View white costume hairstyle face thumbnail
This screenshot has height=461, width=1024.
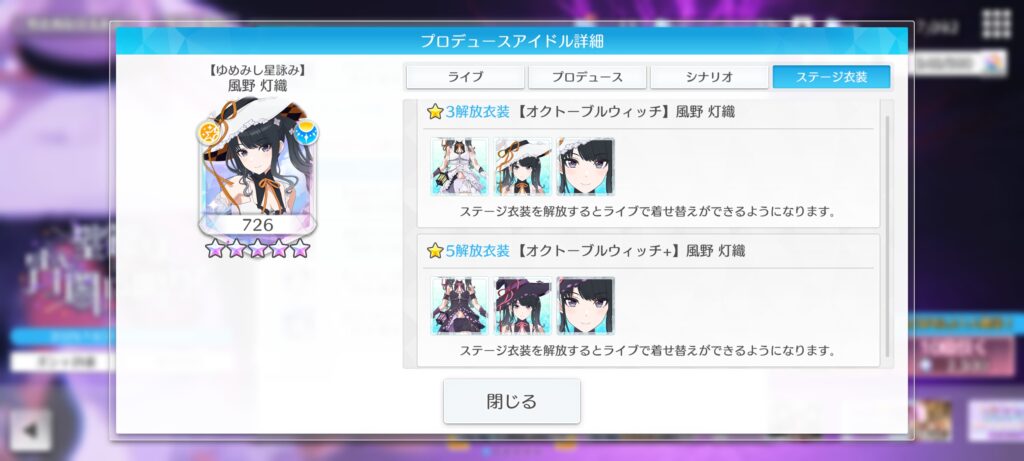pyautogui.click(x=586, y=167)
